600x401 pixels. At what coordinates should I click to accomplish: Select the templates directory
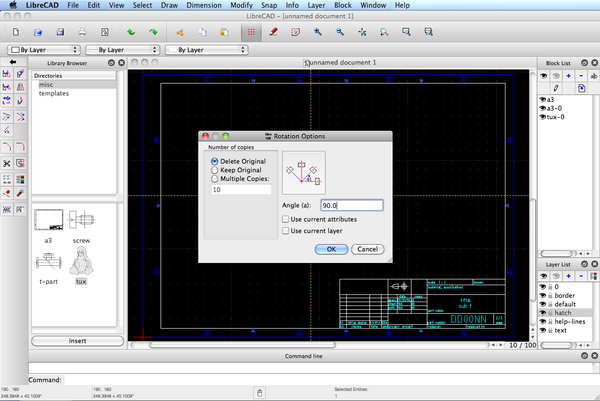pyautogui.click(x=54, y=93)
